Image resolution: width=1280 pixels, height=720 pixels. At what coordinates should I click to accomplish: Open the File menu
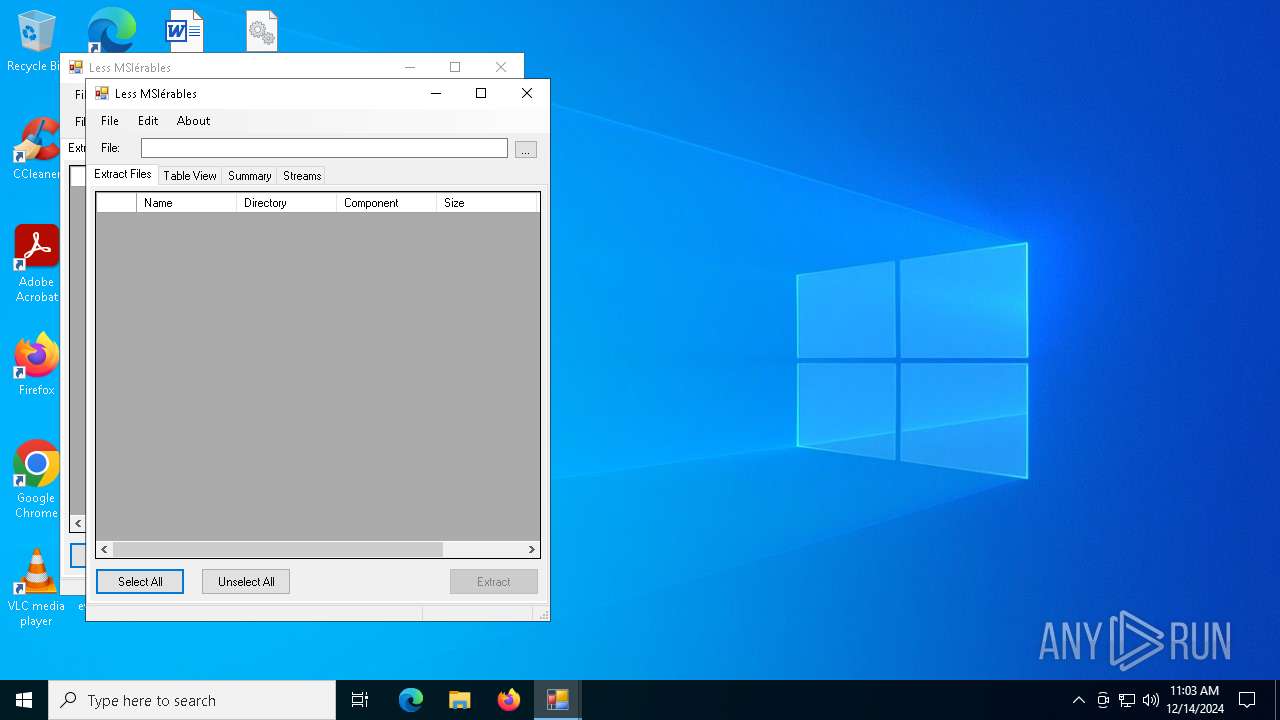point(110,121)
